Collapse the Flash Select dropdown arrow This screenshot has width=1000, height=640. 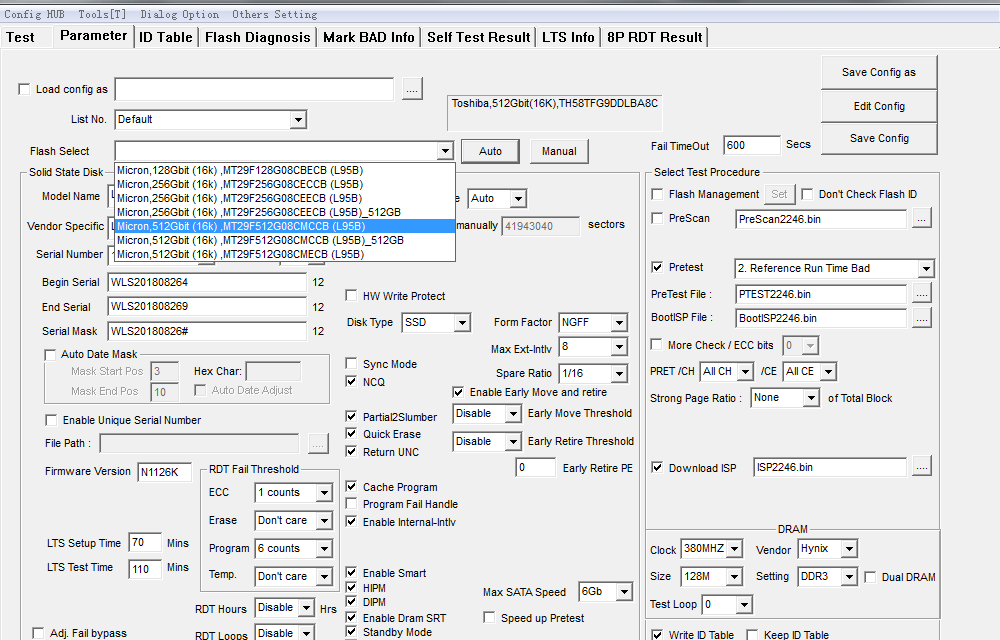point(445,151)
